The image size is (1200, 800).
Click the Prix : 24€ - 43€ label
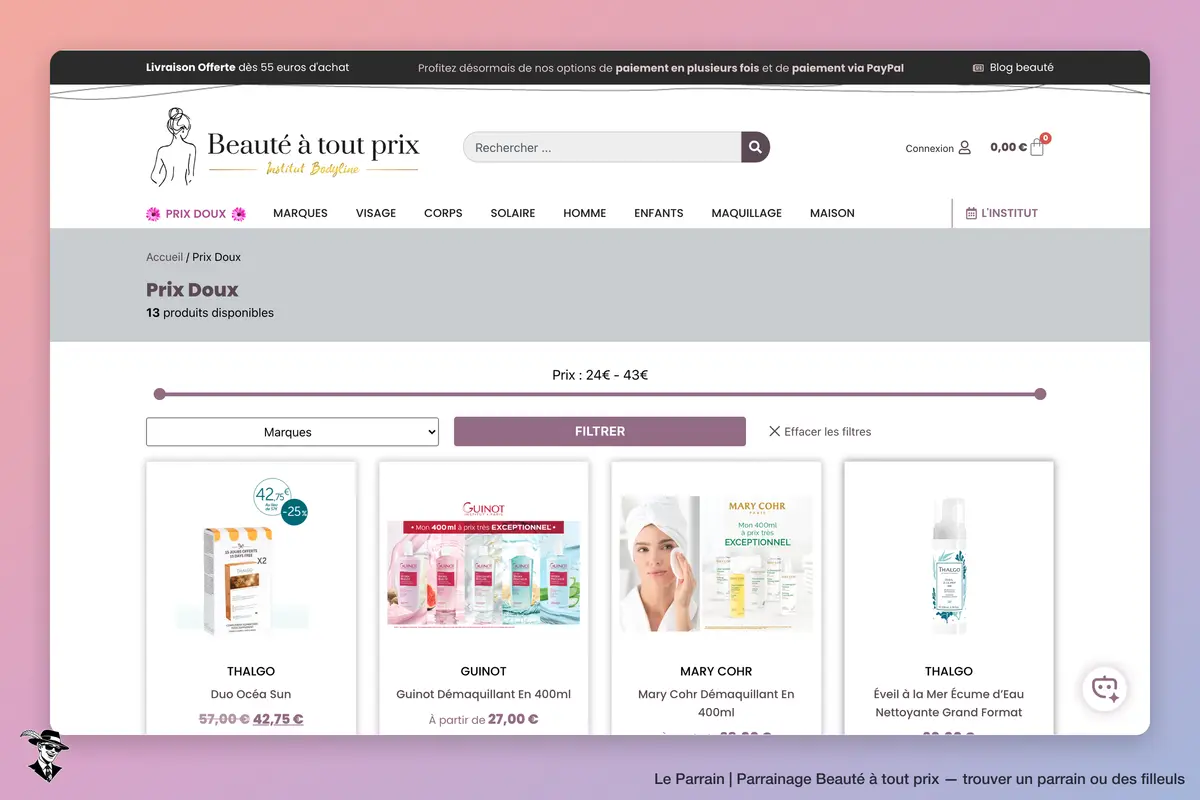coord(600,375)
